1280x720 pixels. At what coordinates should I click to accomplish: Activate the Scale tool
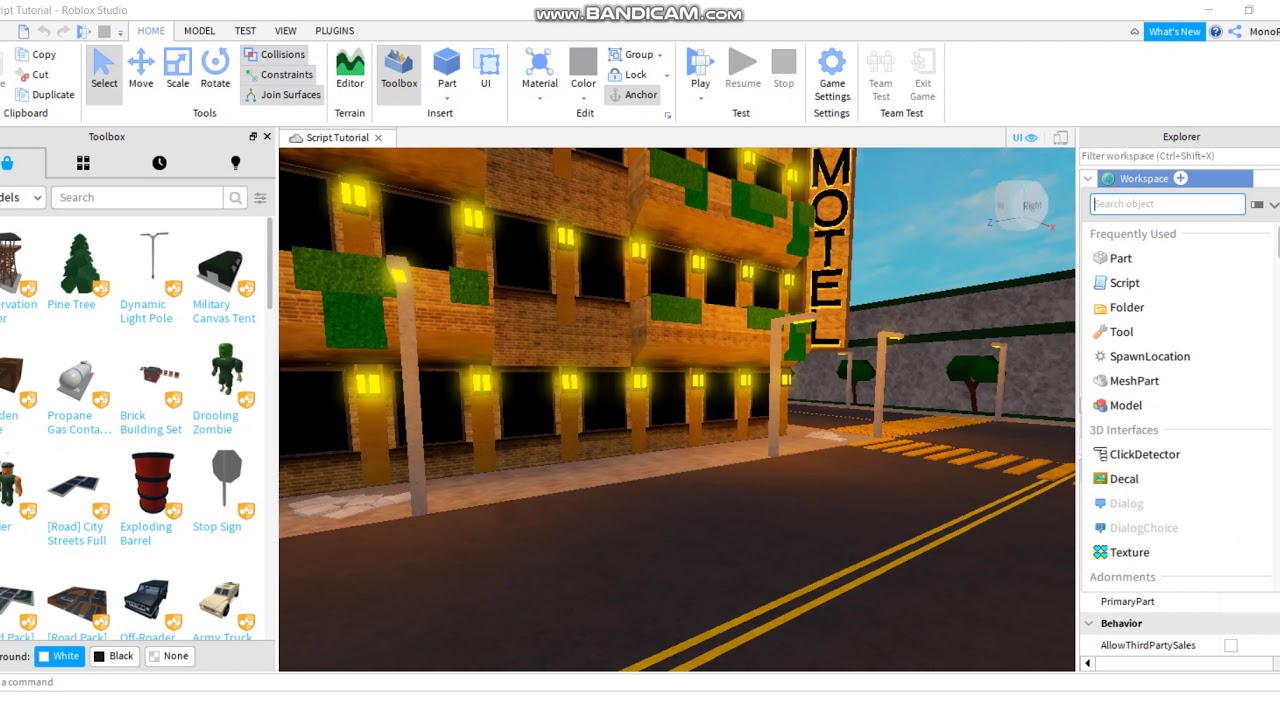pyautogui.click(x=178, y=70)
